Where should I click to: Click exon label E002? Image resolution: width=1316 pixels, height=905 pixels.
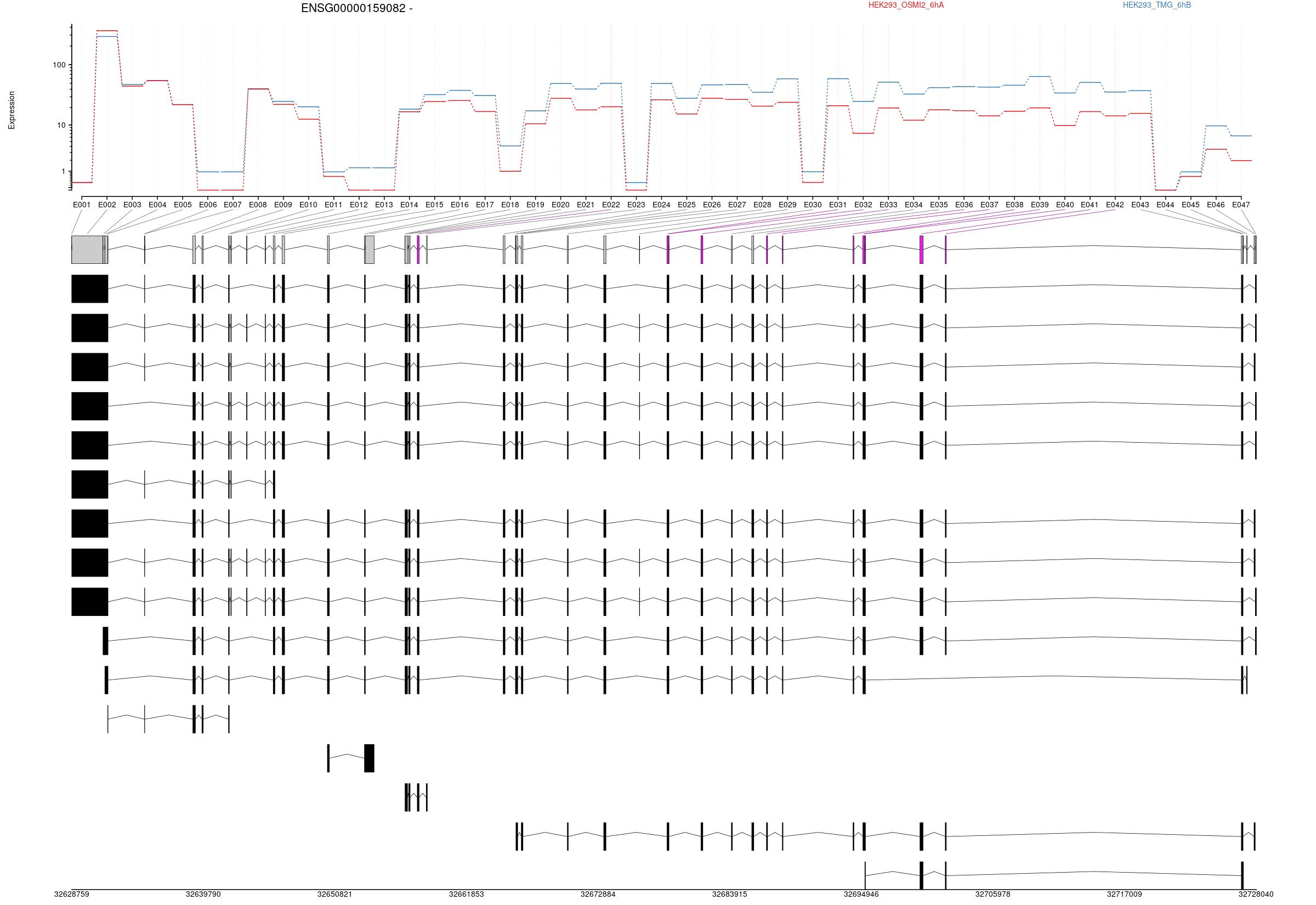(107, 205)
